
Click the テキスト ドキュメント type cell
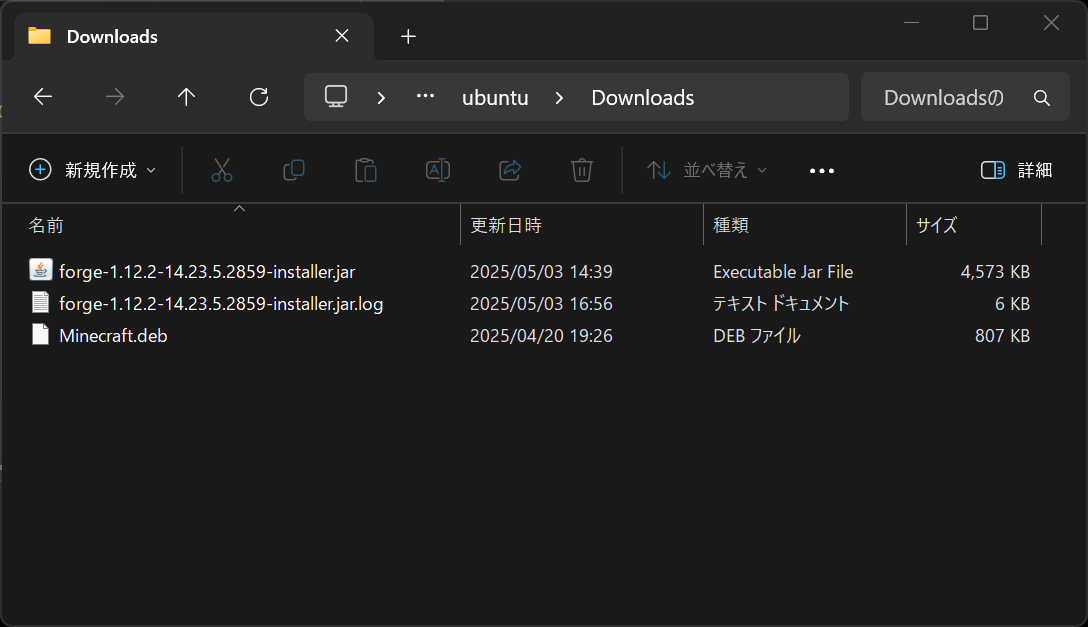pyautogui.click(x=781, y=304)
